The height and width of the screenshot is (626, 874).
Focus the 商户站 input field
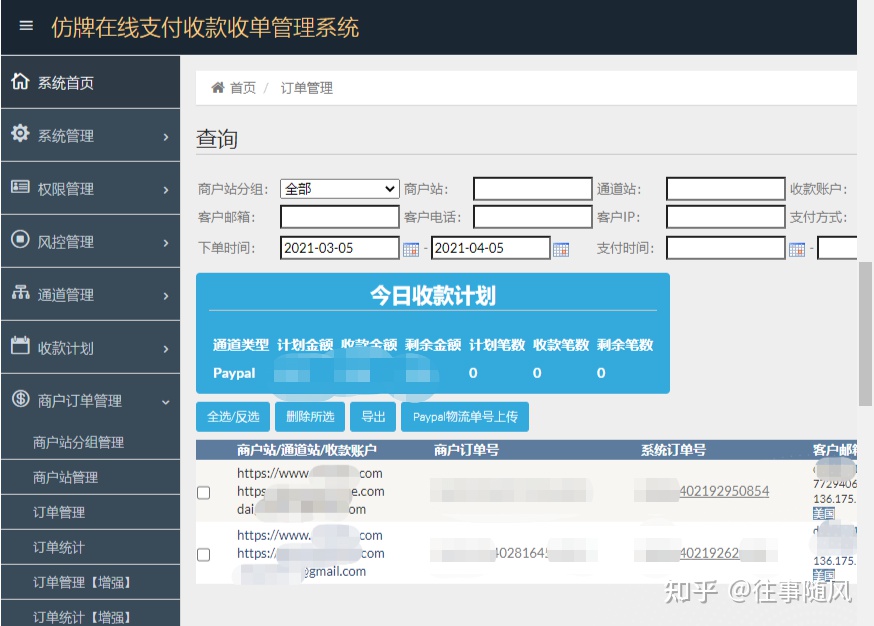pyautogui.click(x=532, y=188)
